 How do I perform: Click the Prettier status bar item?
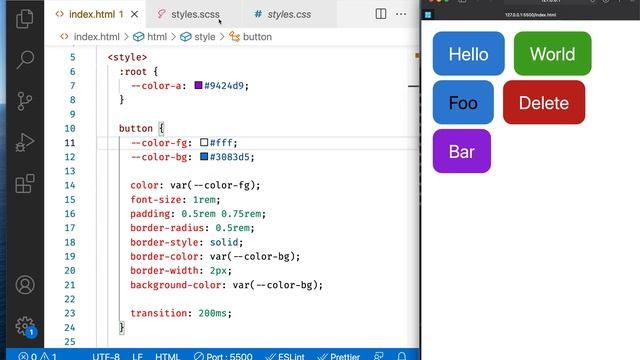pos(339,356)
